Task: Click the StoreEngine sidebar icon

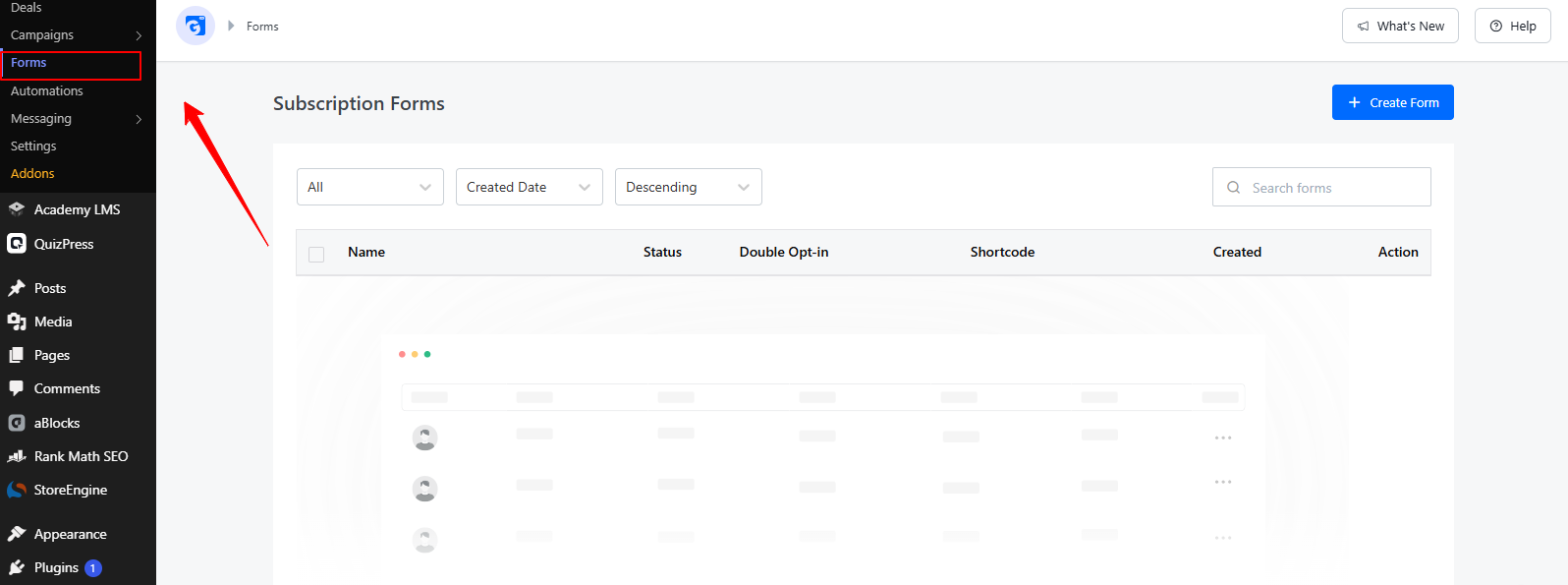Action: click(17, 490)
